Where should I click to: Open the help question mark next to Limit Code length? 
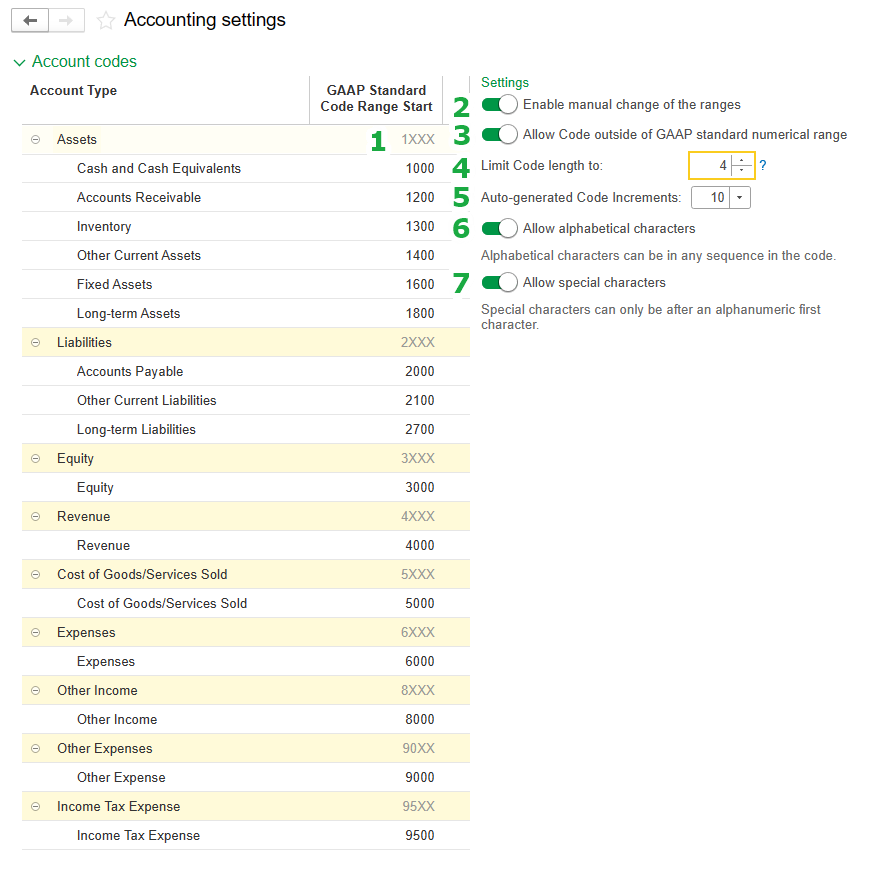pos(763,165)
